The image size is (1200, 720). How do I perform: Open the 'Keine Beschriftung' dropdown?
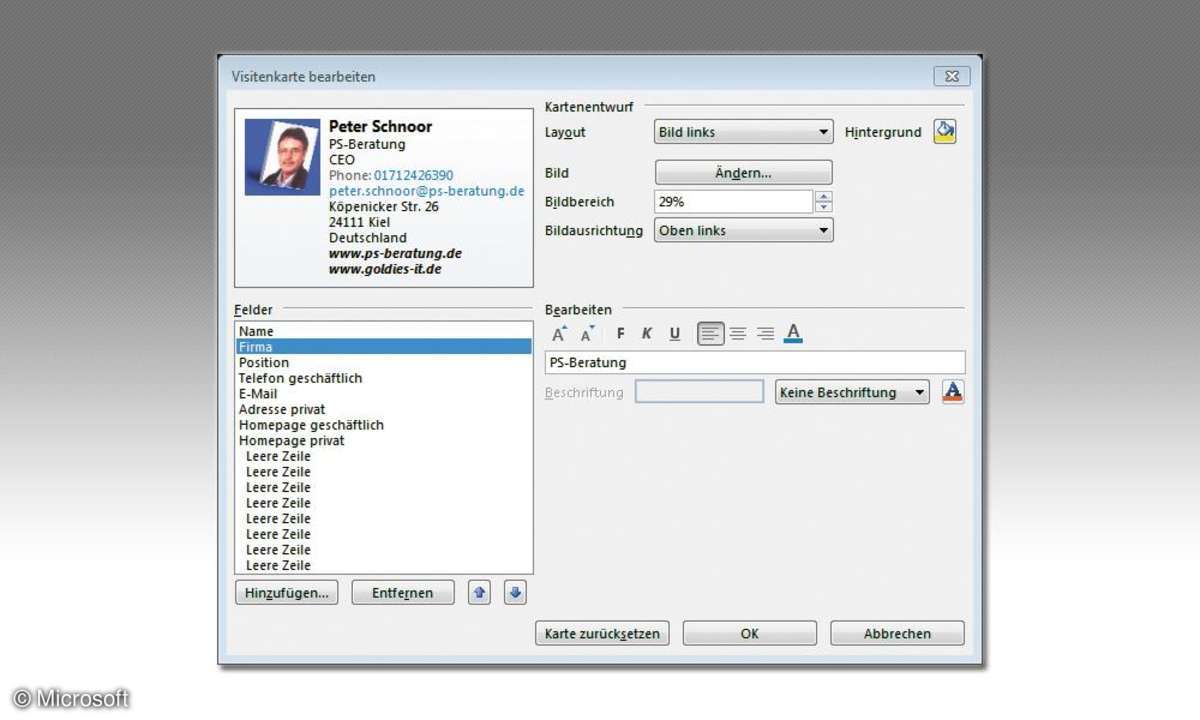click(x=853, y=392)
